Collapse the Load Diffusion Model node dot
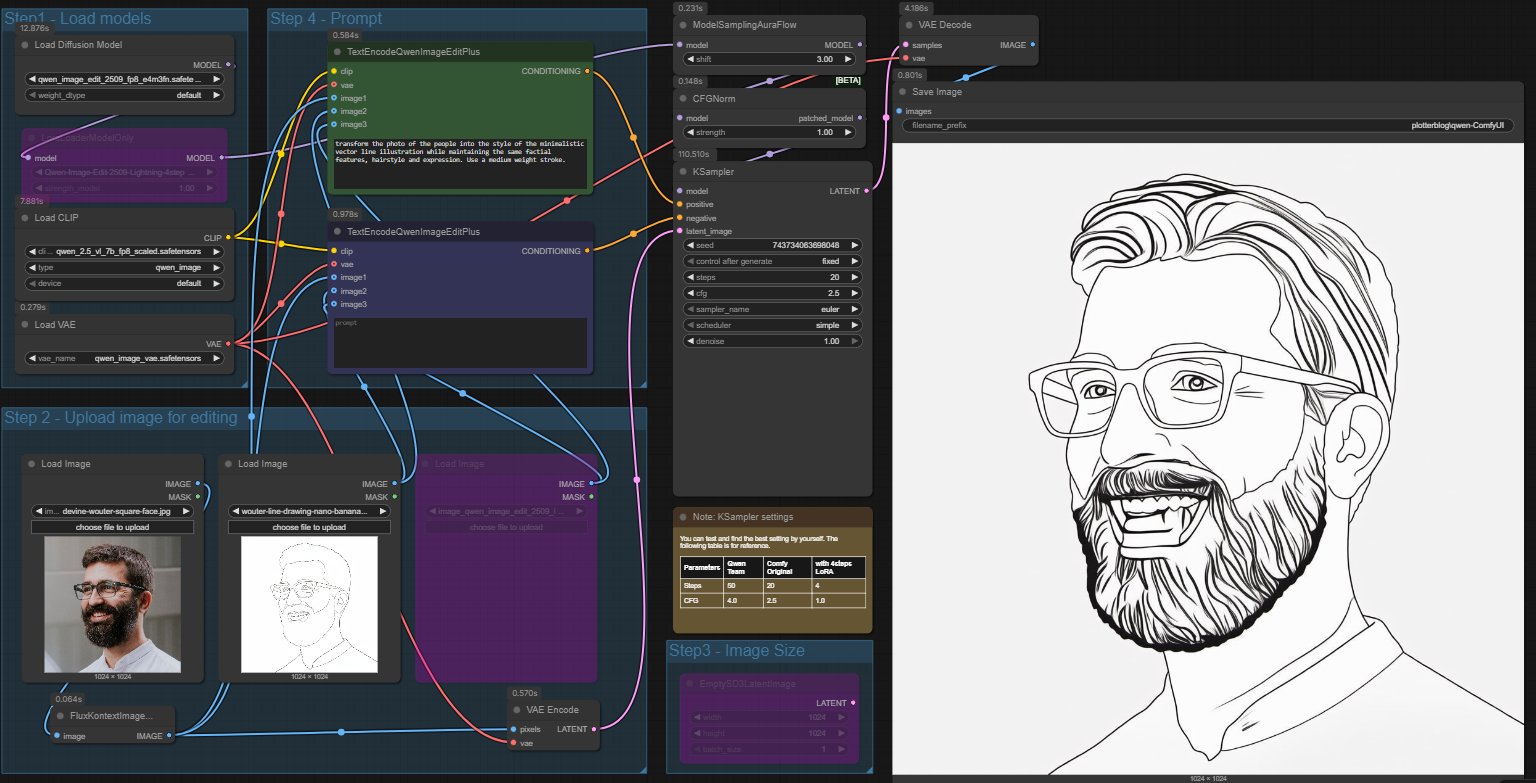Screen dimensions: 1536x783 [25, 45]
